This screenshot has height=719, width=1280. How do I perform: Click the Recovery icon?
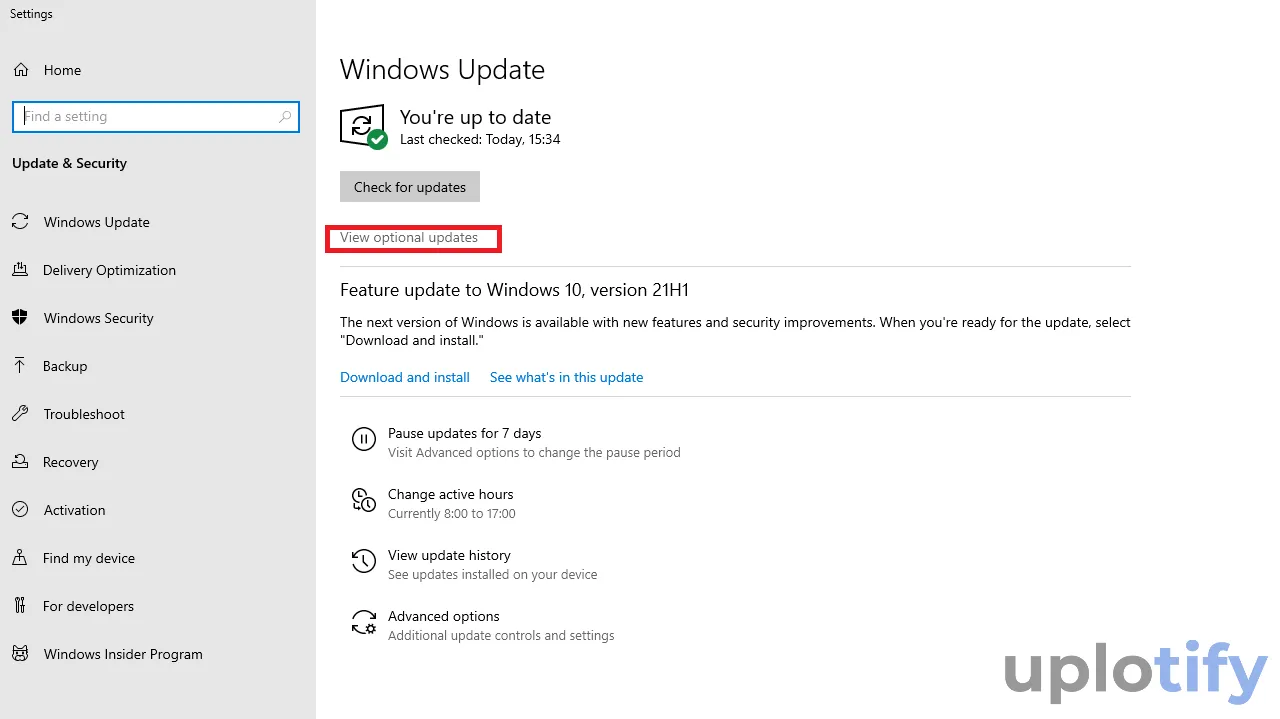click(20, 462)
